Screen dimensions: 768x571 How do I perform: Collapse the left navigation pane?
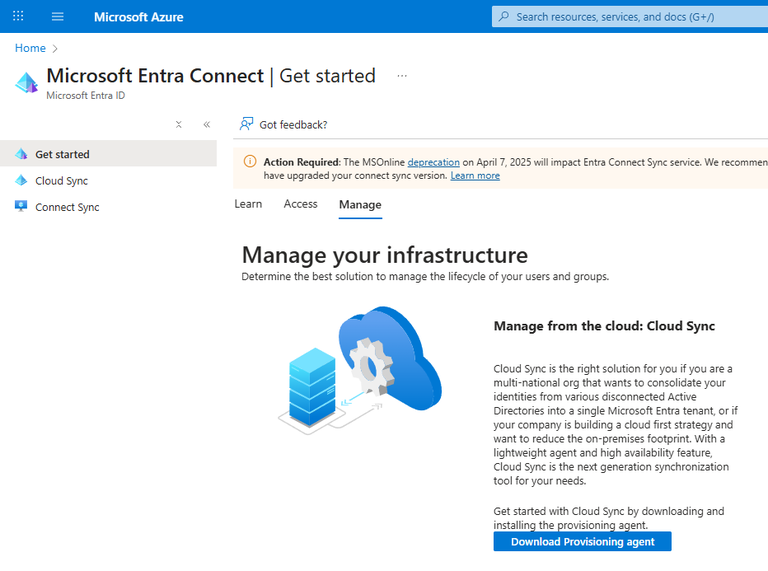tap(207, 124)
